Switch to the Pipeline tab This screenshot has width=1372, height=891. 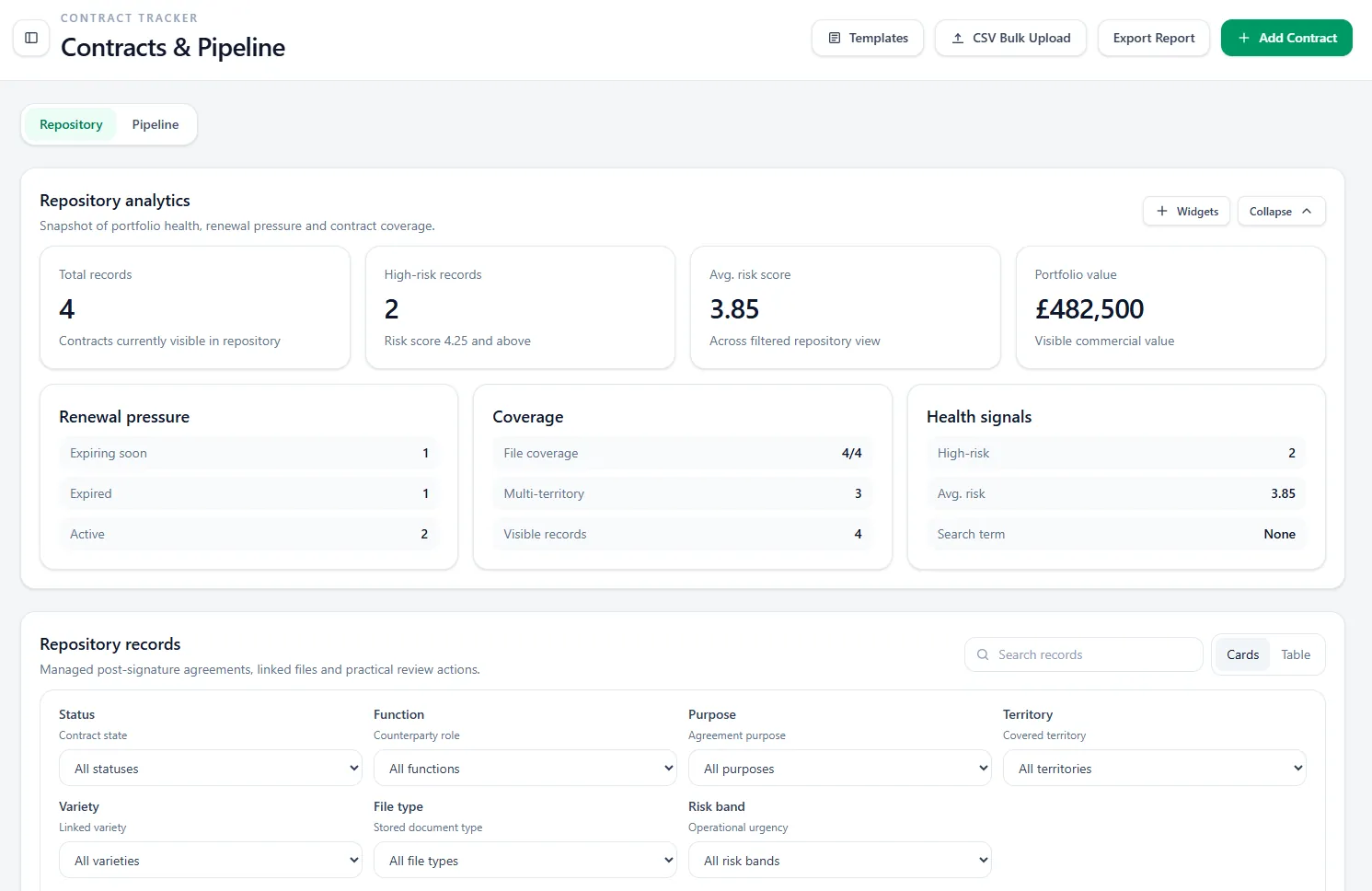click(x=156, y=124)
